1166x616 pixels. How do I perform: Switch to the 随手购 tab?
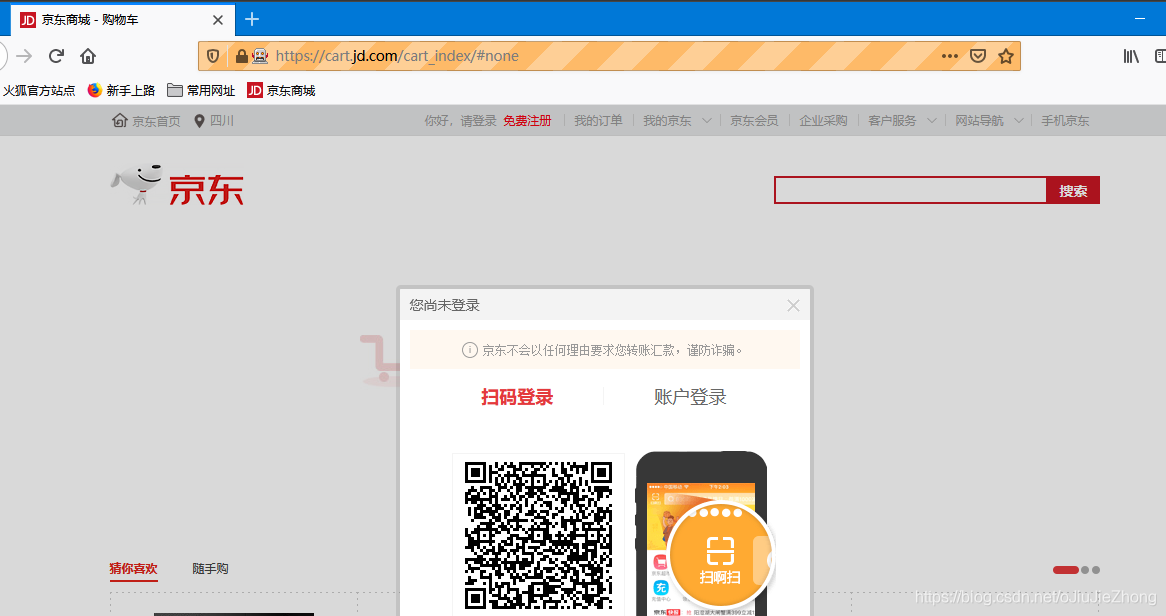point(211,568)
